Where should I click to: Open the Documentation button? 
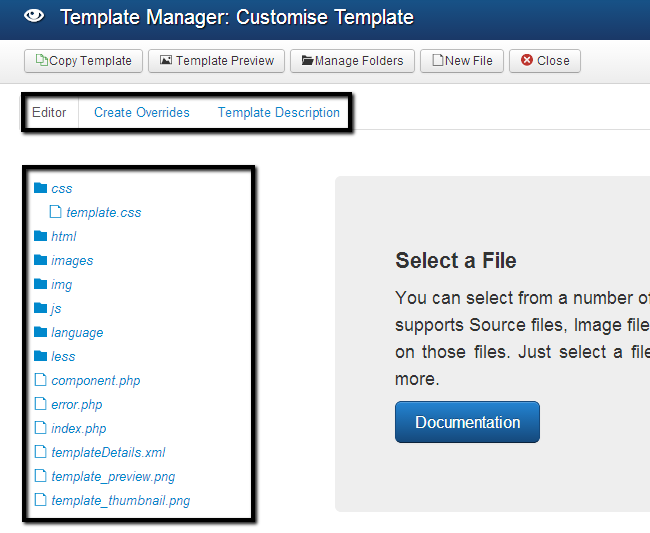[x=467, y=422]
